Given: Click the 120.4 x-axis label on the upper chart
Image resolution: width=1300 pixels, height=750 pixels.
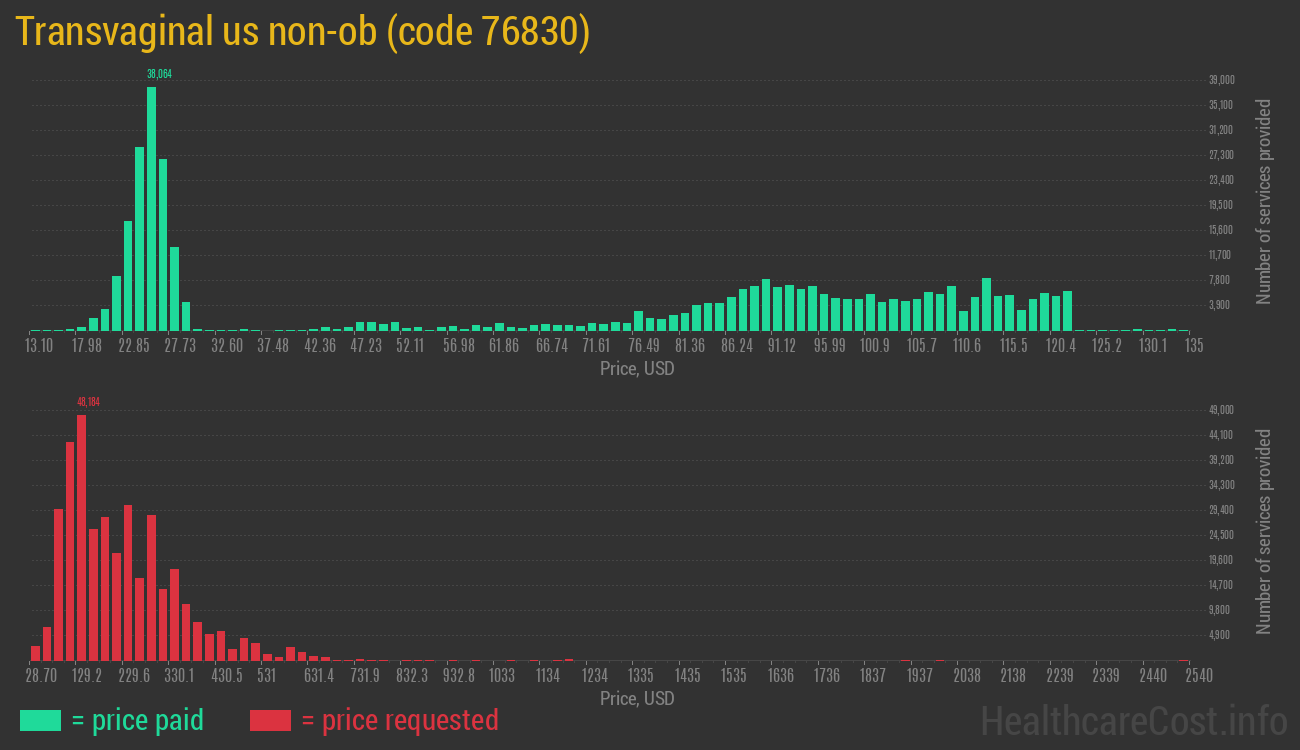Looking at the screenshot, I should [1060, 345].
